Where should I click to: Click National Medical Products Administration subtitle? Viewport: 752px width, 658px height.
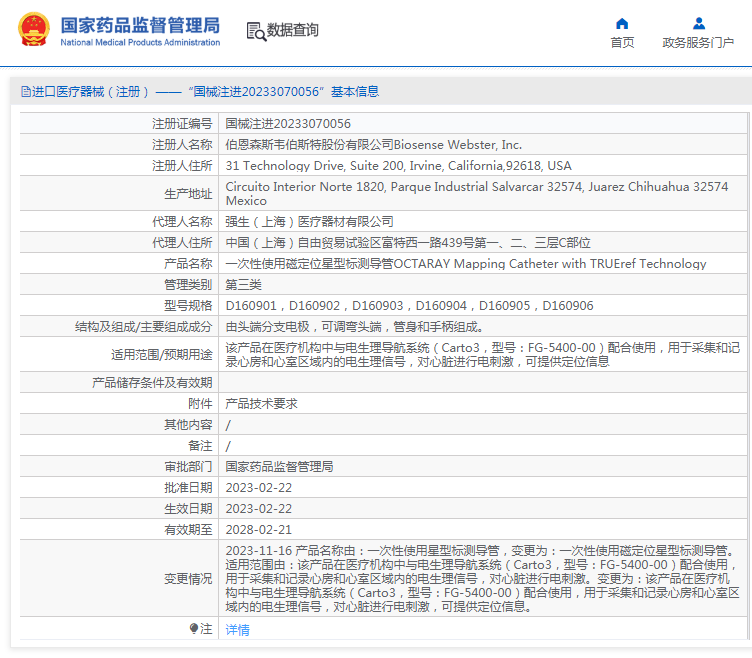(x=140, y=42)
